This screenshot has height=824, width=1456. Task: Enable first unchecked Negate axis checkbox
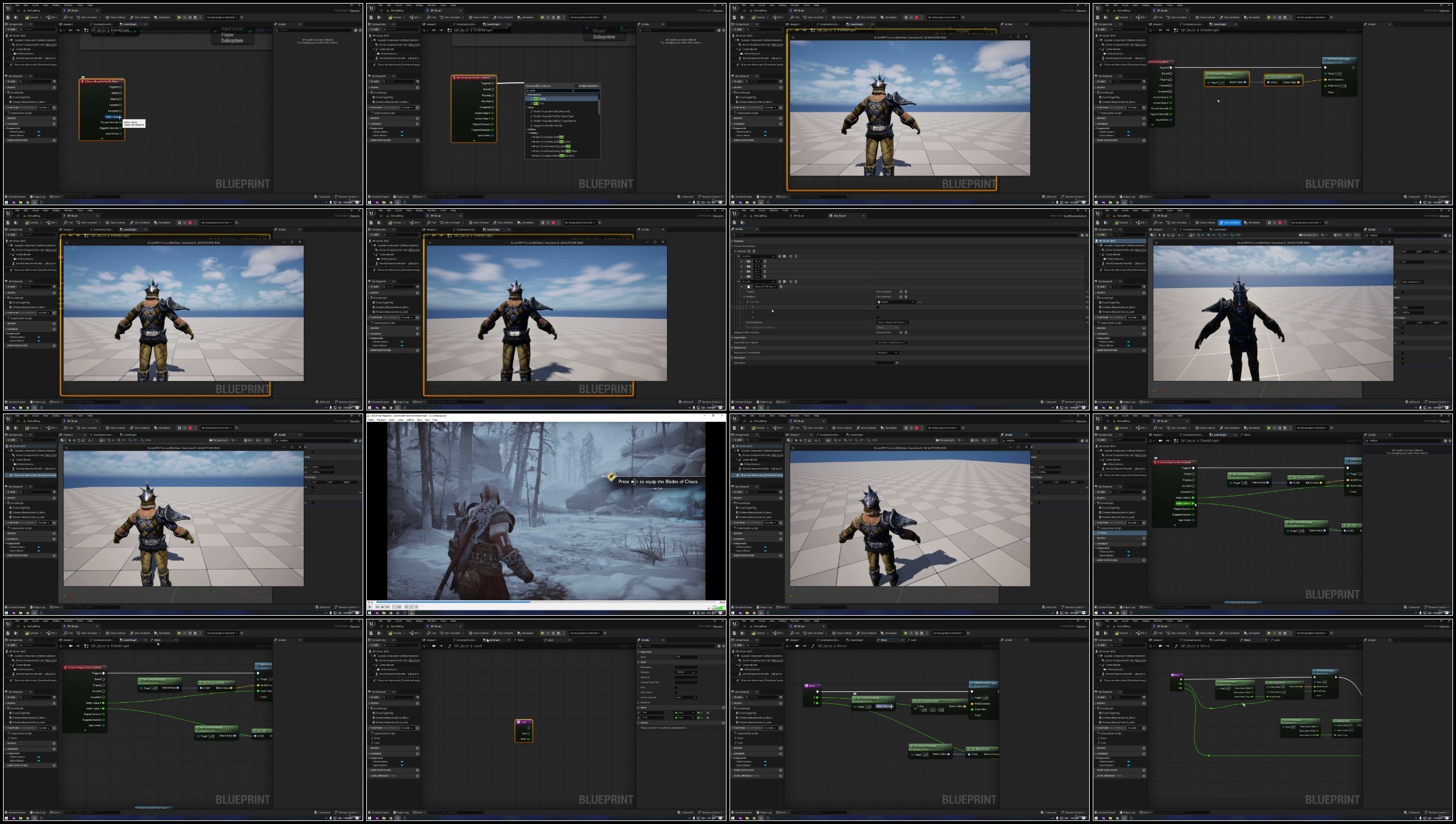[x=878, y=307]
